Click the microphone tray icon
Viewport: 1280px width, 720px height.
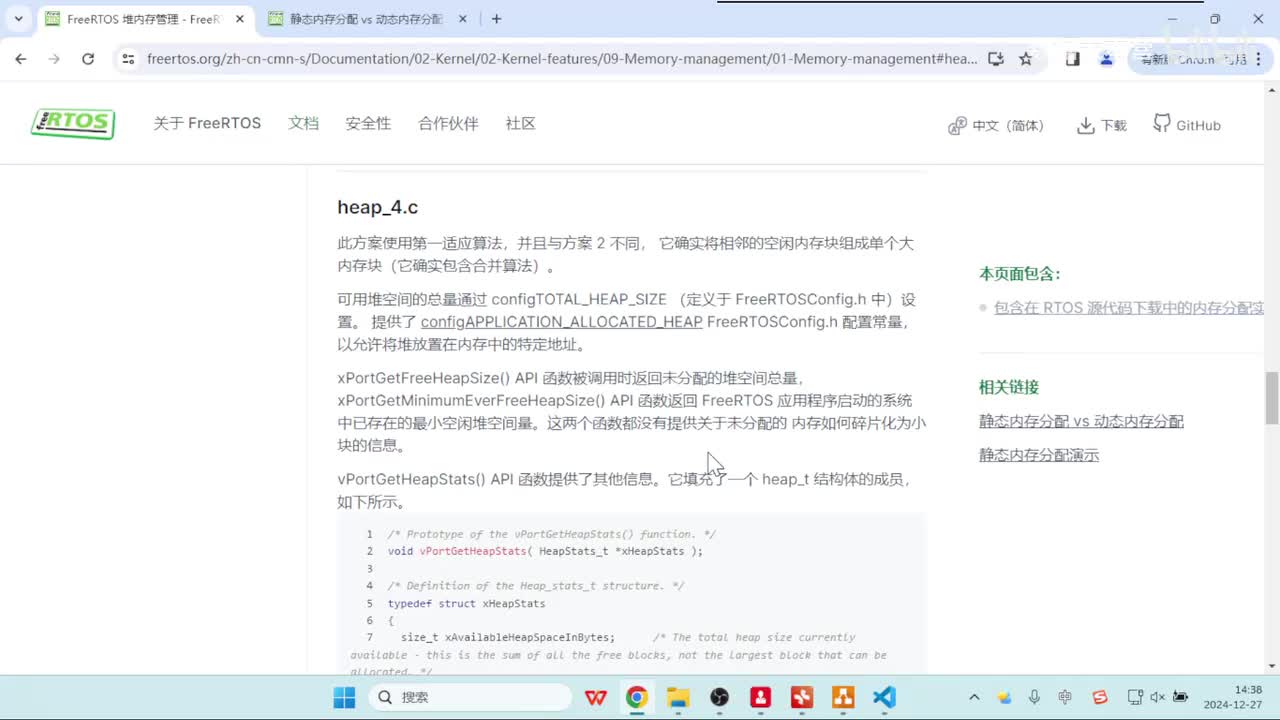[1035, 697]
